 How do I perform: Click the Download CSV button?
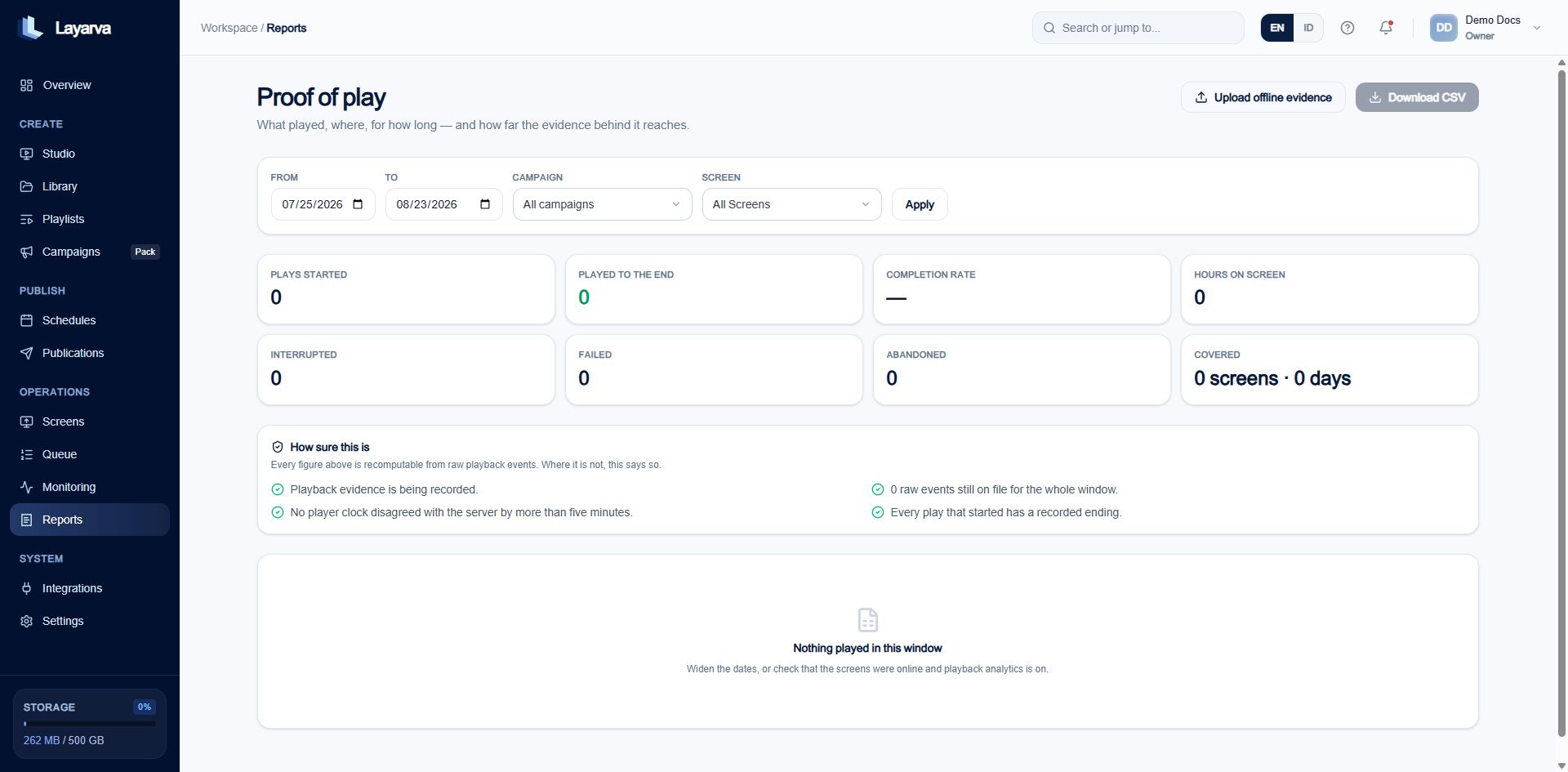point(1417,97)
